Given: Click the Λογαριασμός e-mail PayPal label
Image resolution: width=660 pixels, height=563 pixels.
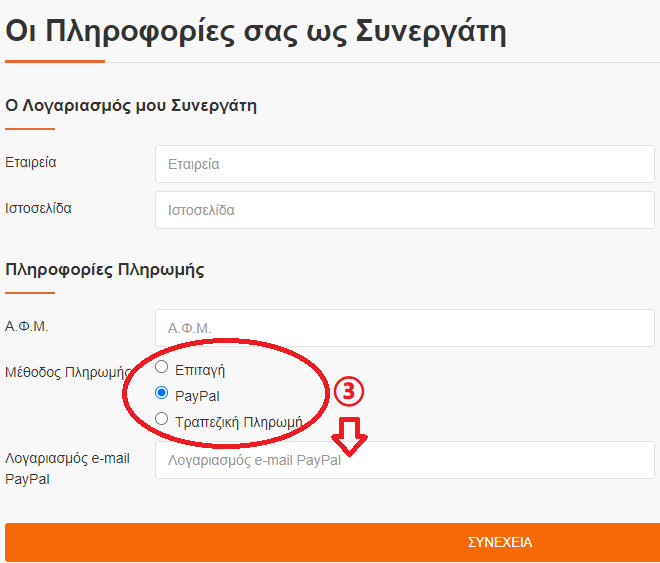Looking at the screenshot, I should pos(67,468).
